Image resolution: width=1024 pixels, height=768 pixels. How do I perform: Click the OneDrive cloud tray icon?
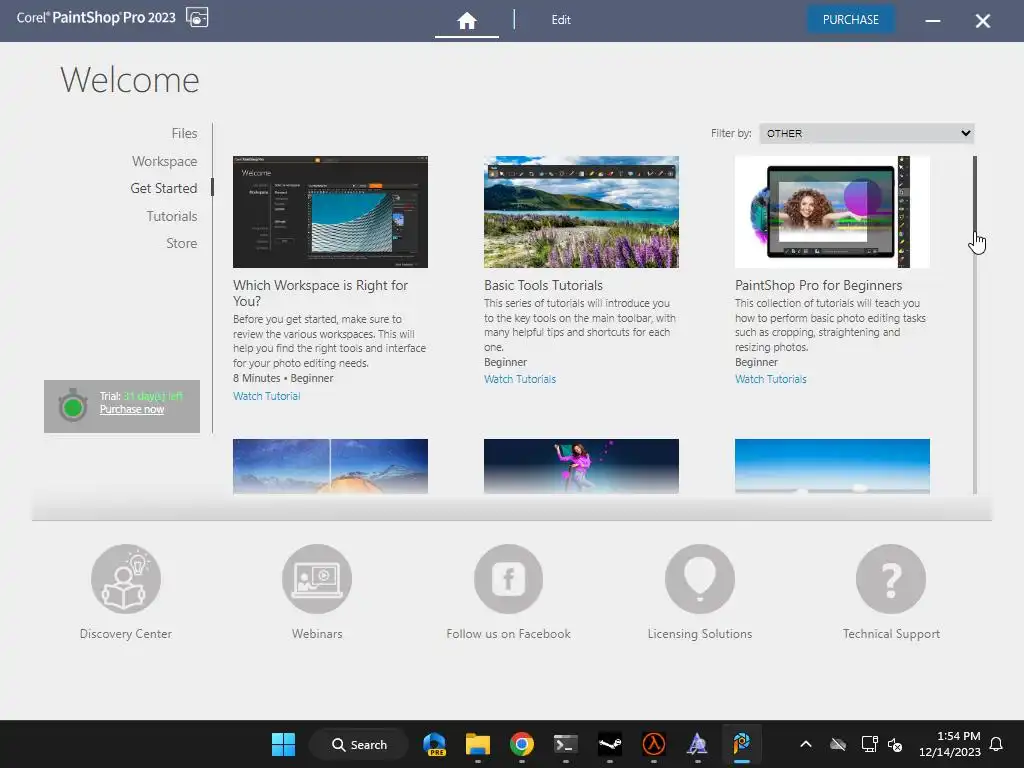(x=838, y=744)
